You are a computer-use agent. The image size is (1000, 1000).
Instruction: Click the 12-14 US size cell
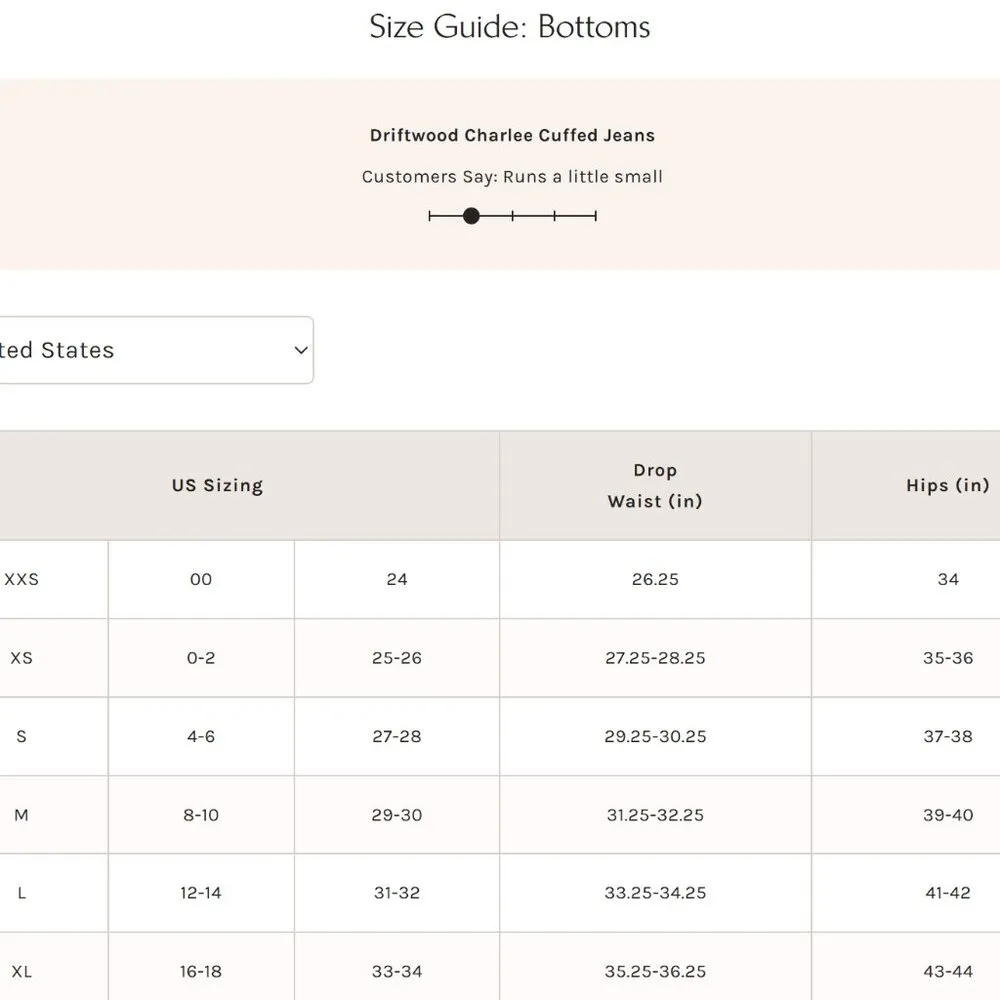click(201, 893)
